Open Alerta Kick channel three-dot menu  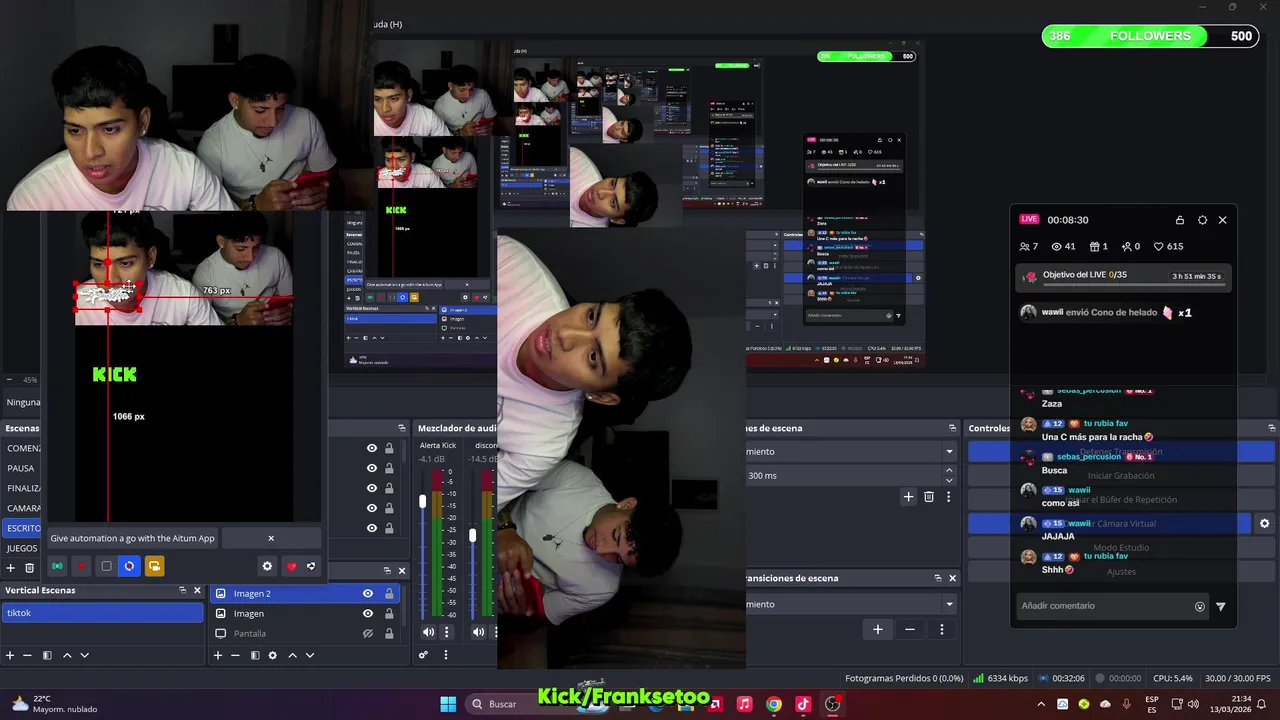pyautogui.click(x=446, y=632)
